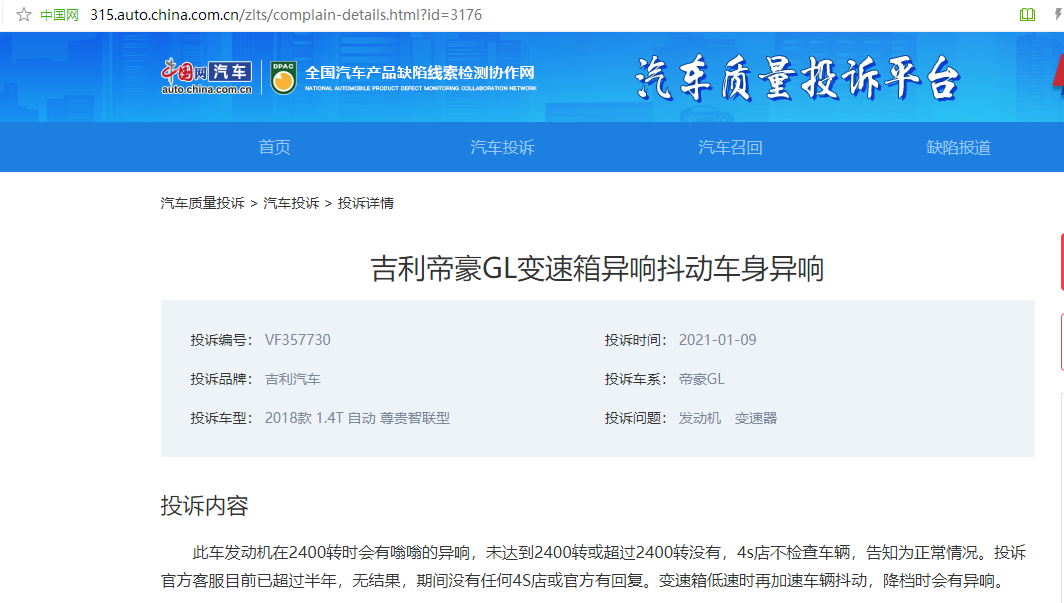Click the 中国网 site label in address bar
The height and width of the screenshot is (603, 1064).
pyautogui.click(x=59, y=15)
